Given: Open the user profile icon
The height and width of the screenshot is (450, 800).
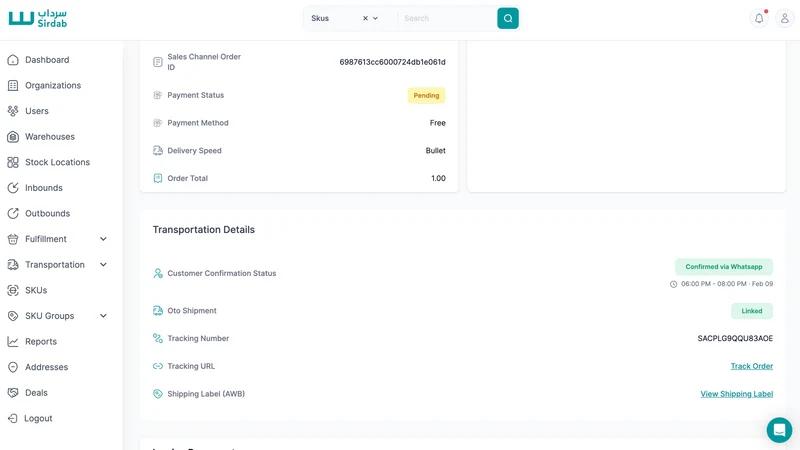Looking at the screenshot, I should [x=785, y=18].
